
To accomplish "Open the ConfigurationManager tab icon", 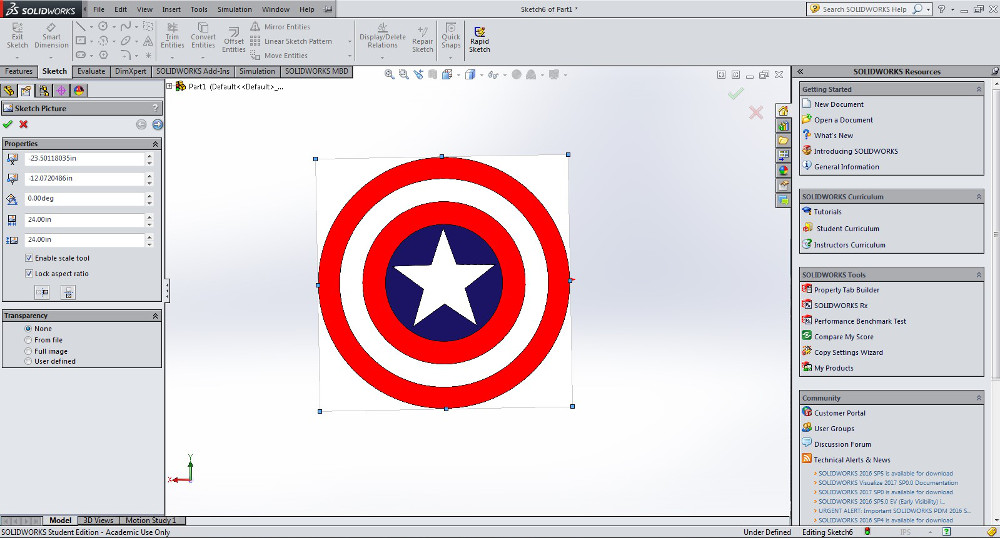I will (43, 91).
